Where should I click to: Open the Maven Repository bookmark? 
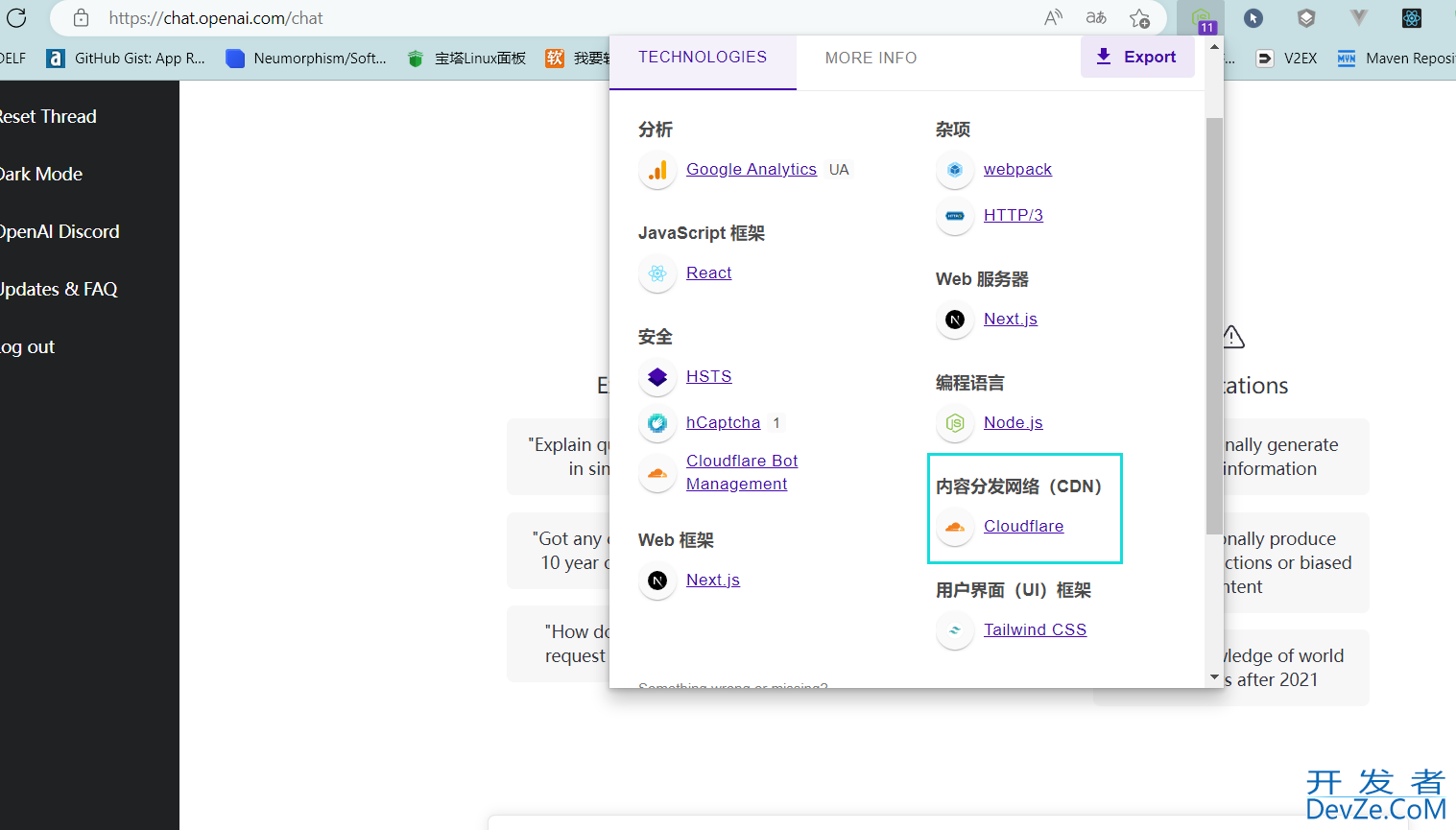coord(1396,59)
